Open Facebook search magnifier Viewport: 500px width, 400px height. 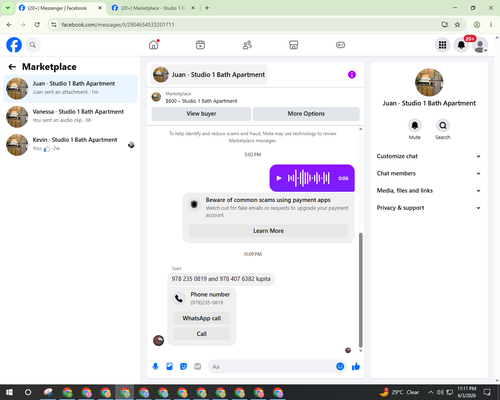(x=33, y=45)
